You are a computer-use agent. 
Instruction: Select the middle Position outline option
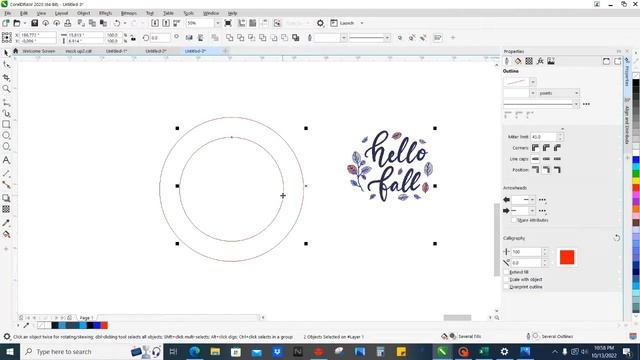point(546,170)
